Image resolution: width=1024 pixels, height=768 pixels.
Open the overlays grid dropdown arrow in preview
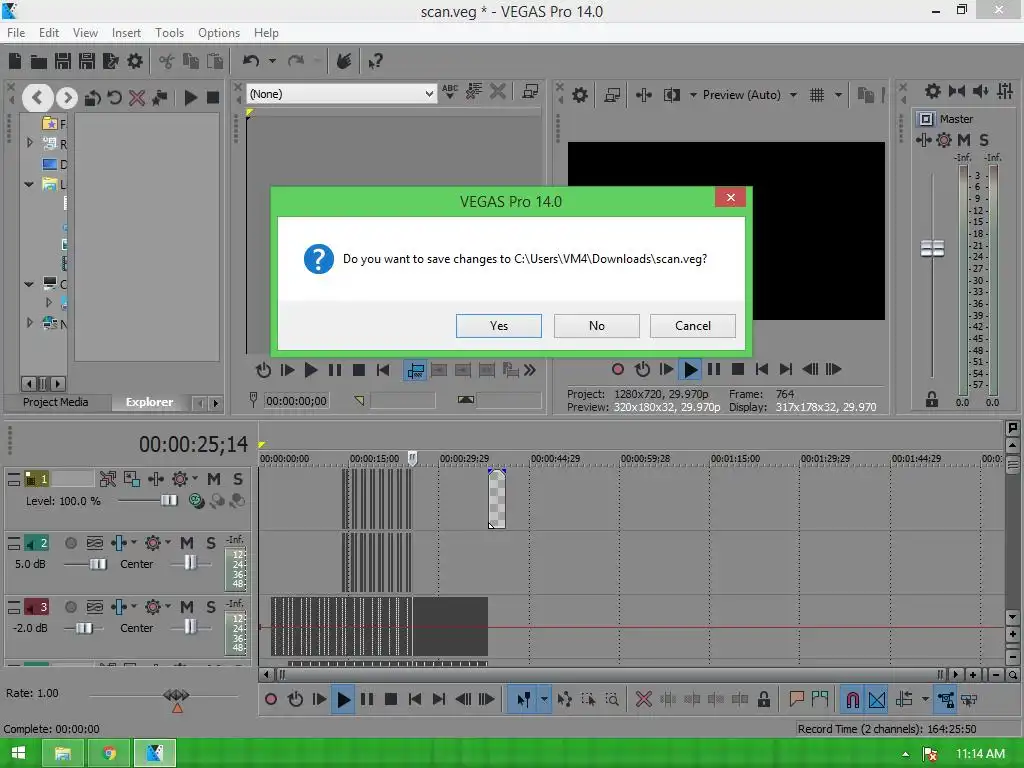pyautogui.click(x=838, y=95)
